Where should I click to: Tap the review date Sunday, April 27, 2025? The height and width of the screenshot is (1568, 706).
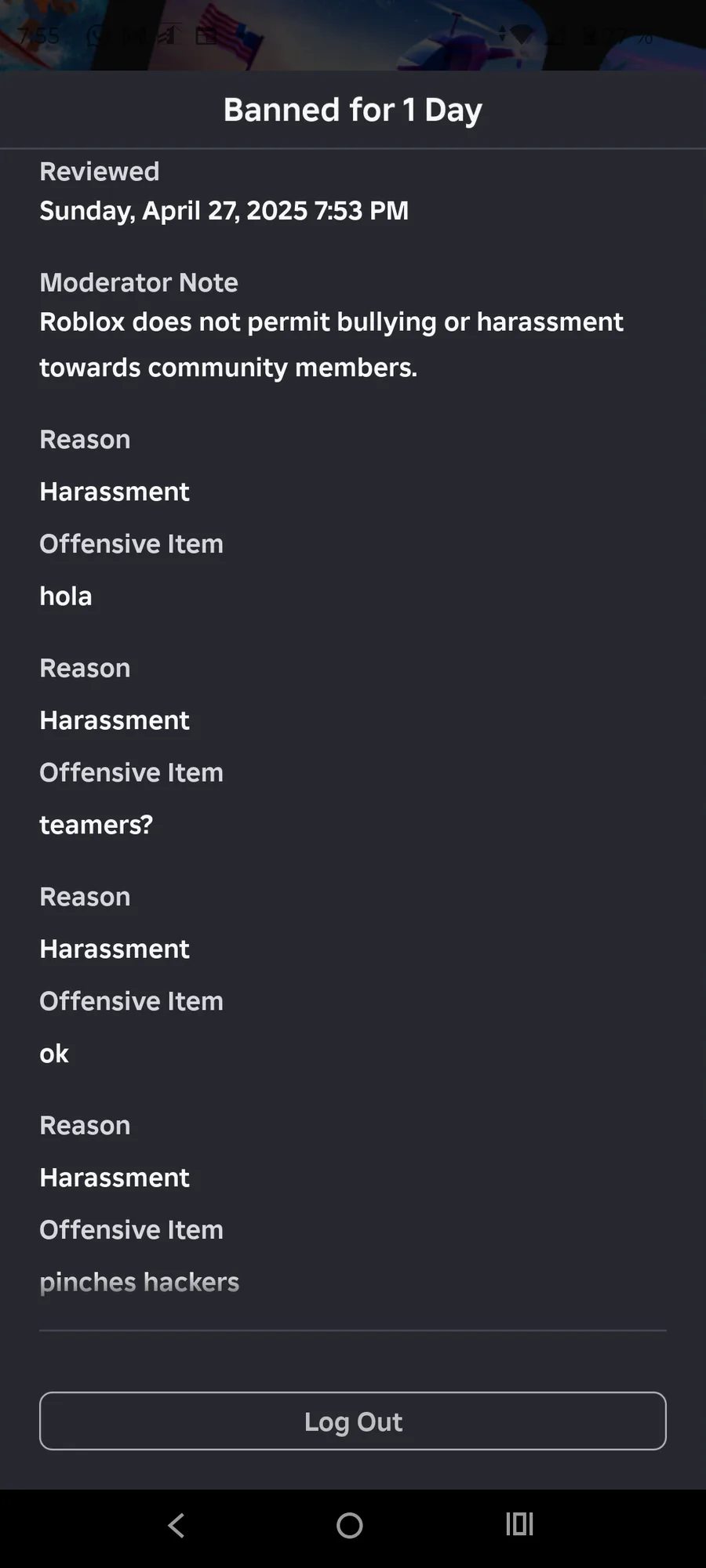coord(224,210)
